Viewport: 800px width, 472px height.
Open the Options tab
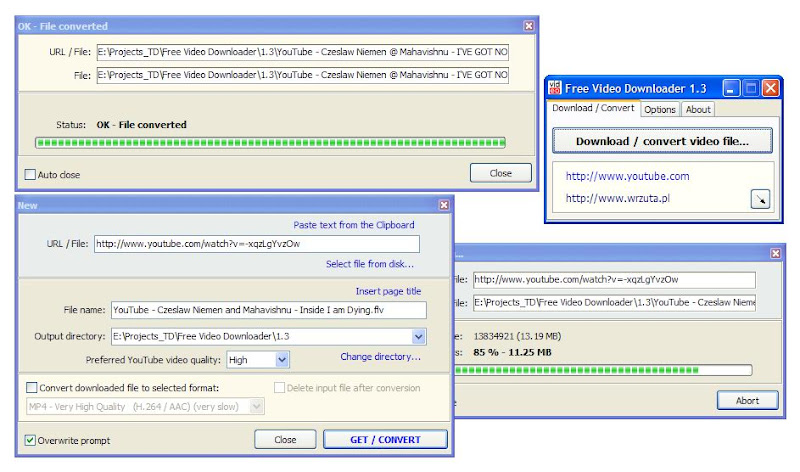coord(660,109)
